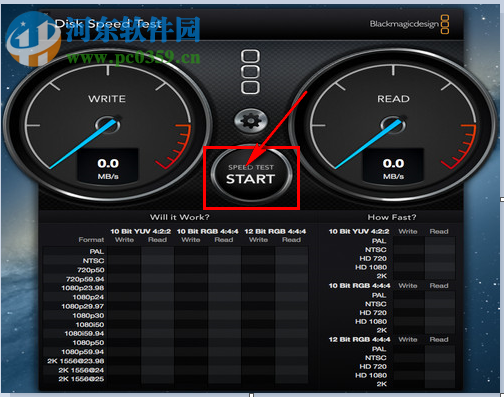This screenshot has height=397, width=504.
Task: Click PAL under How Fast 12 Bit RGB
Action: tap(379, 349)
